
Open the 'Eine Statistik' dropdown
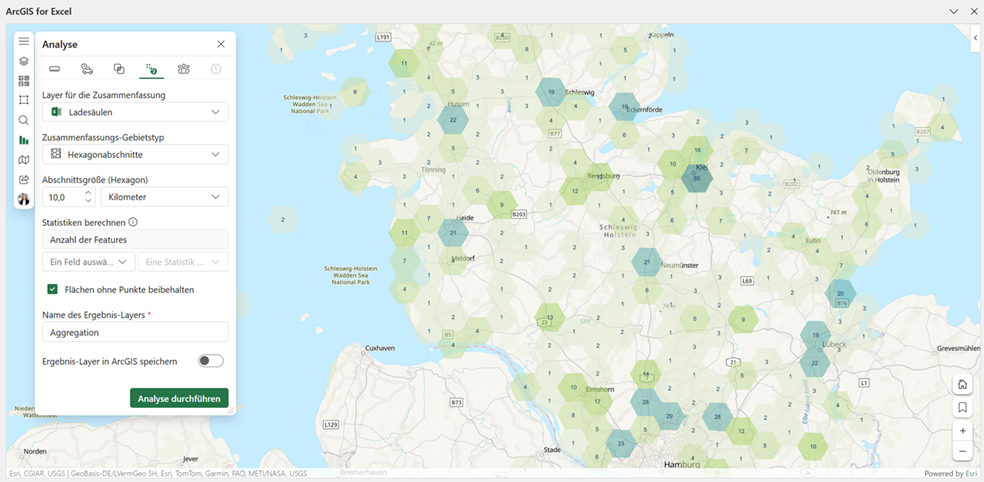[183, 262]
